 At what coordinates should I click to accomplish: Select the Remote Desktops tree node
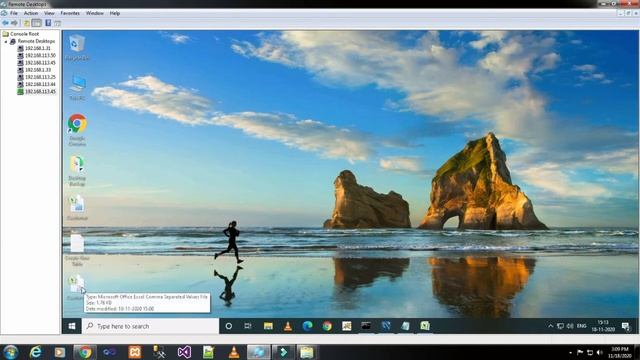coord(36,41)
